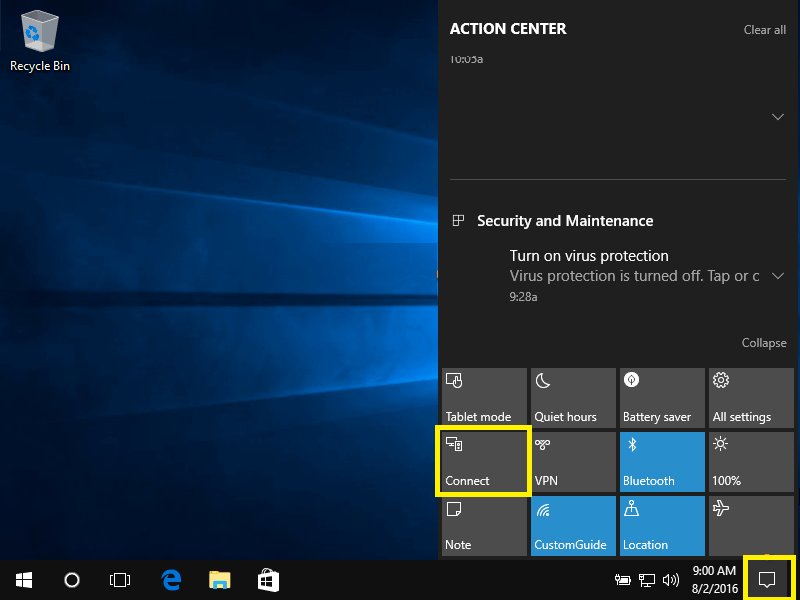Expand the notification with the chevron arrow
Viewport: 800px width, 600px height.
pos(778,117)
